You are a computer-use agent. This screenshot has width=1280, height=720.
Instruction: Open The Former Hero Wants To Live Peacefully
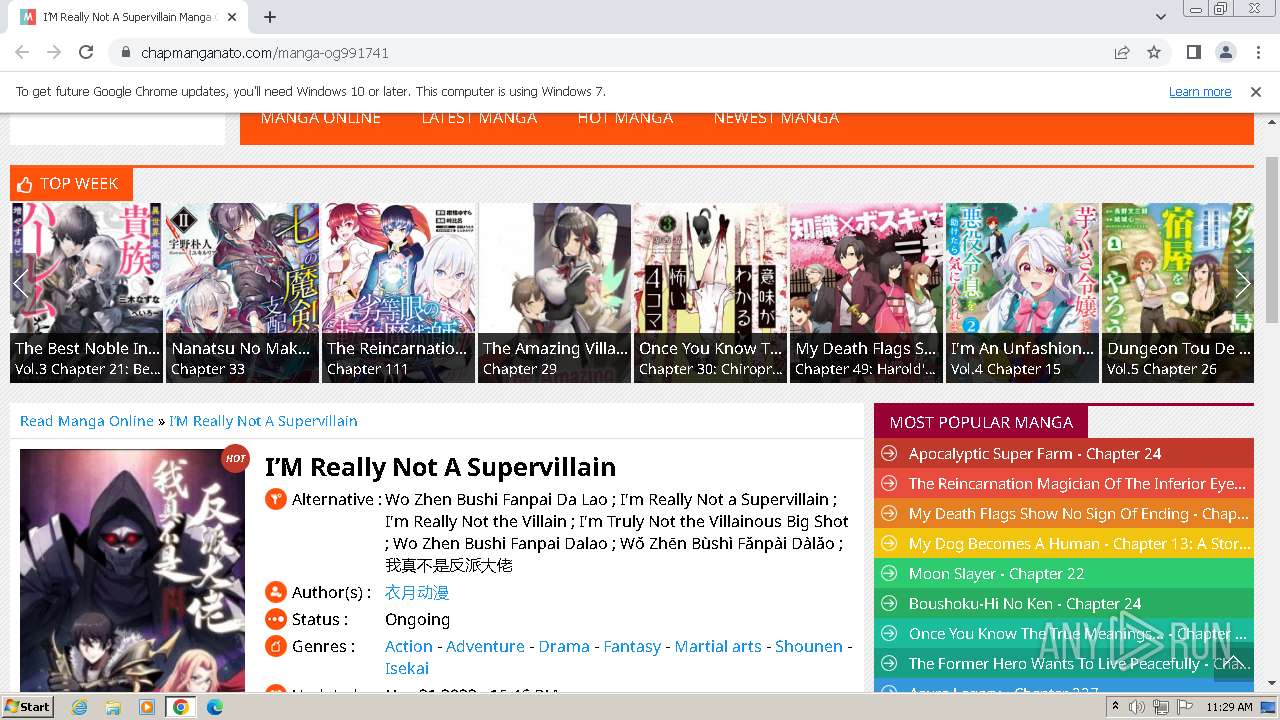coord(1078,664)
